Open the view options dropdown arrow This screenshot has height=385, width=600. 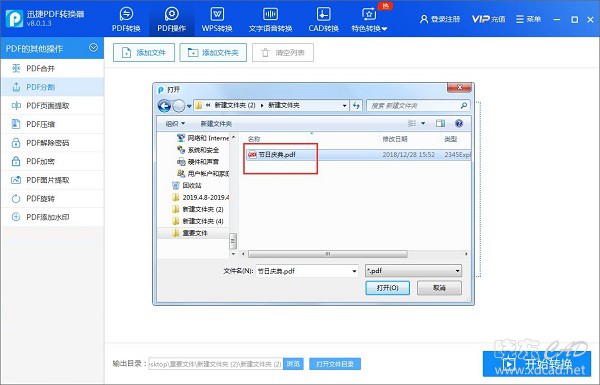423,123
